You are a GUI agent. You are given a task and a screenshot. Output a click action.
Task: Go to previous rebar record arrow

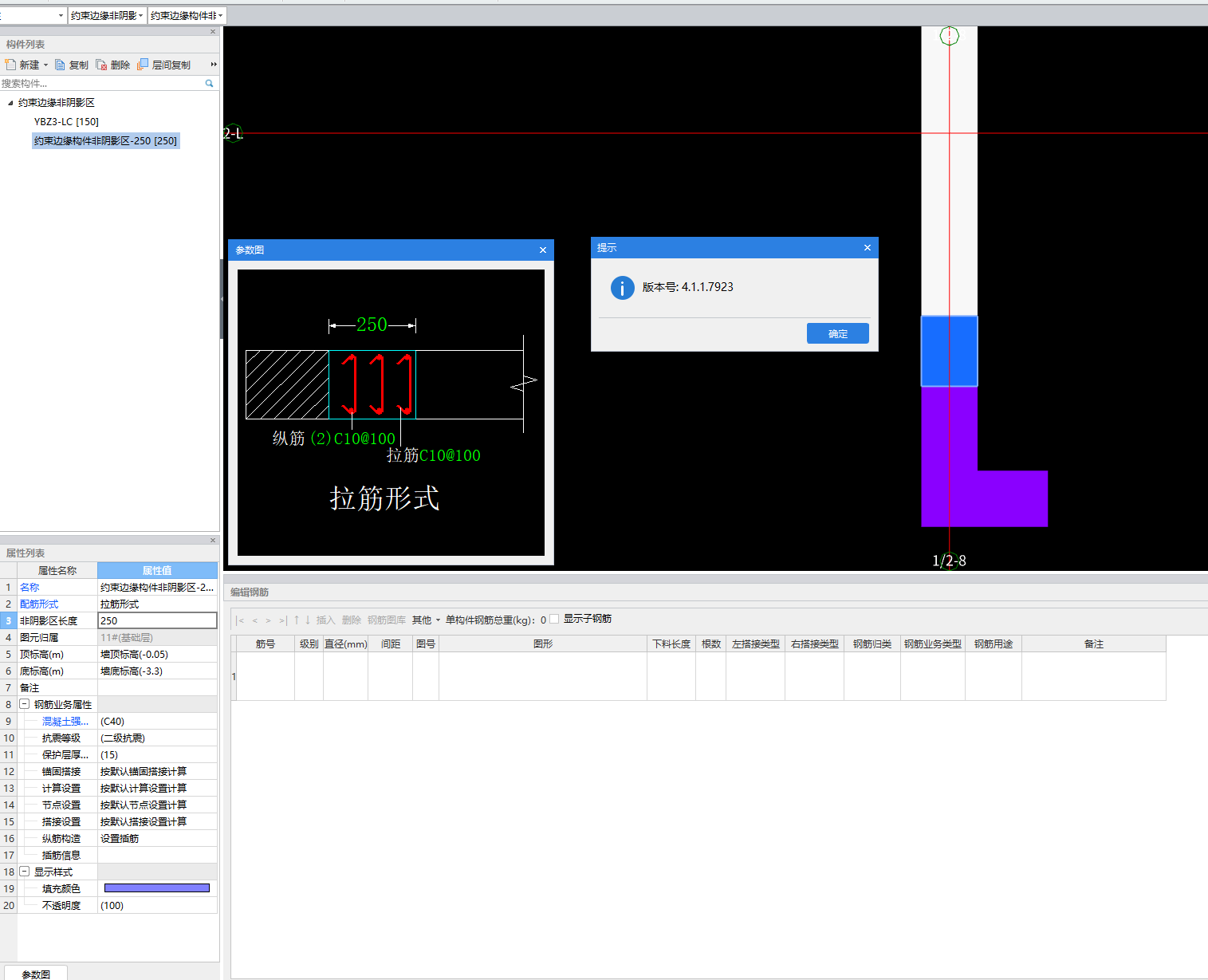(x=255, y=620)
